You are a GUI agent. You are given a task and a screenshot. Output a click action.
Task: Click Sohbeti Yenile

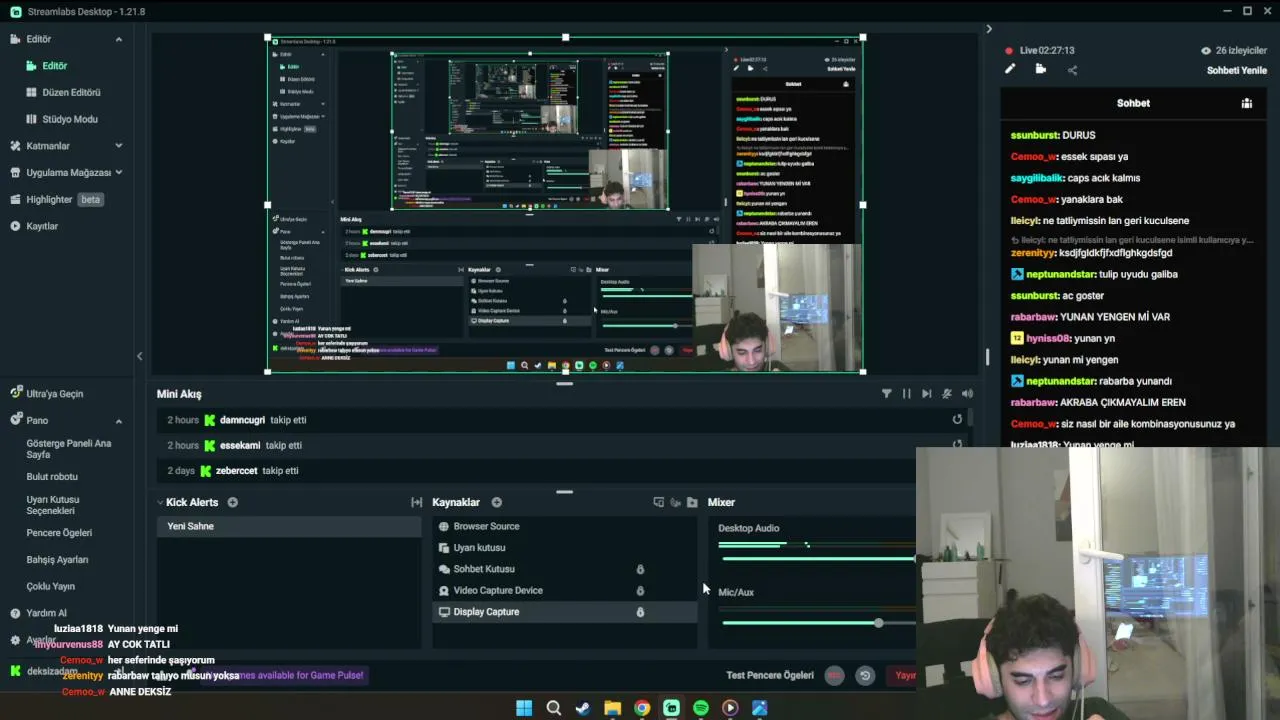pyautogui.click(x=1237, y=70)
